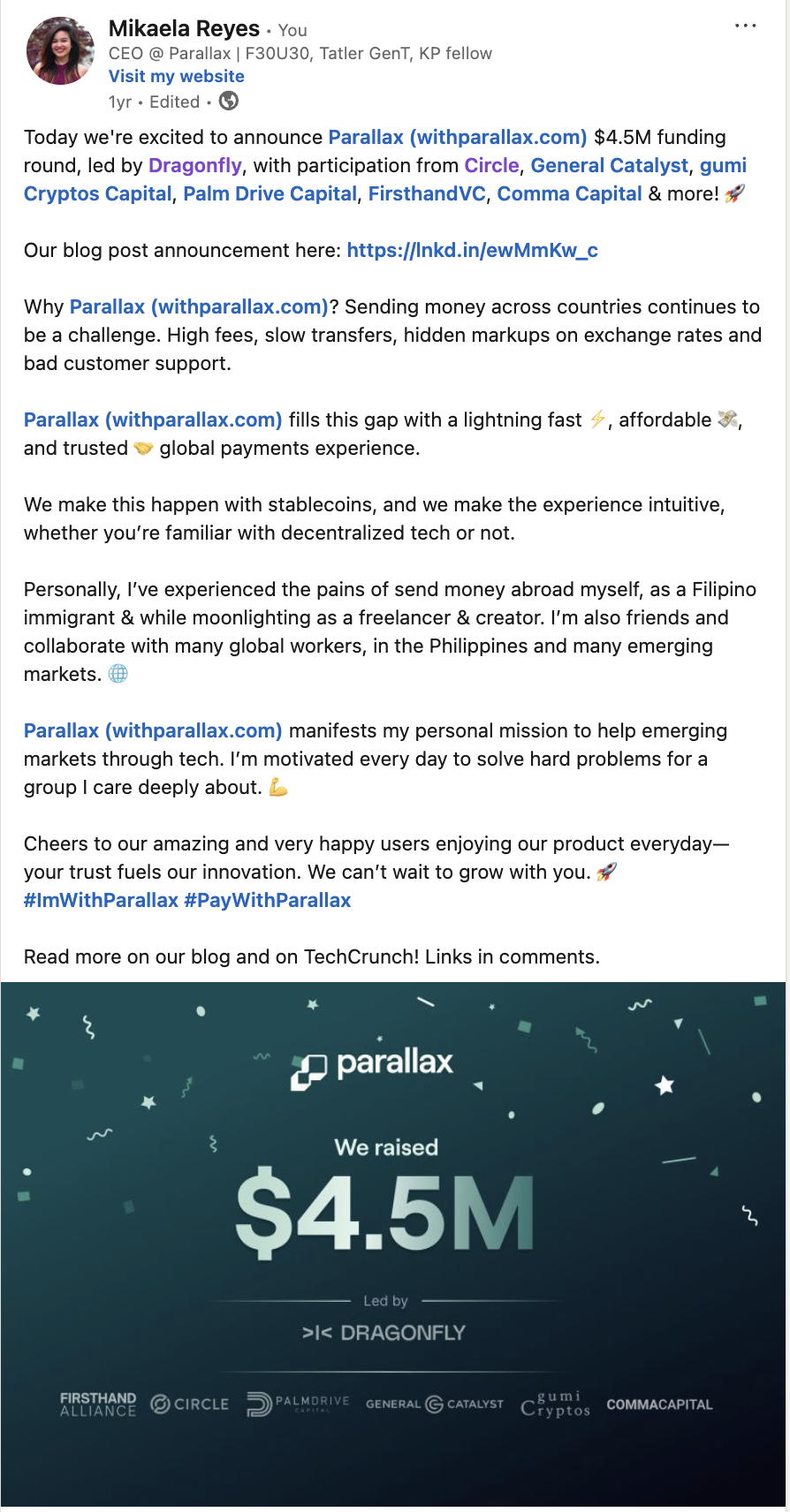The image size is (790, 1512).
Task: Click the General Catalyst logo in the image
Action: pos(434,1403)
